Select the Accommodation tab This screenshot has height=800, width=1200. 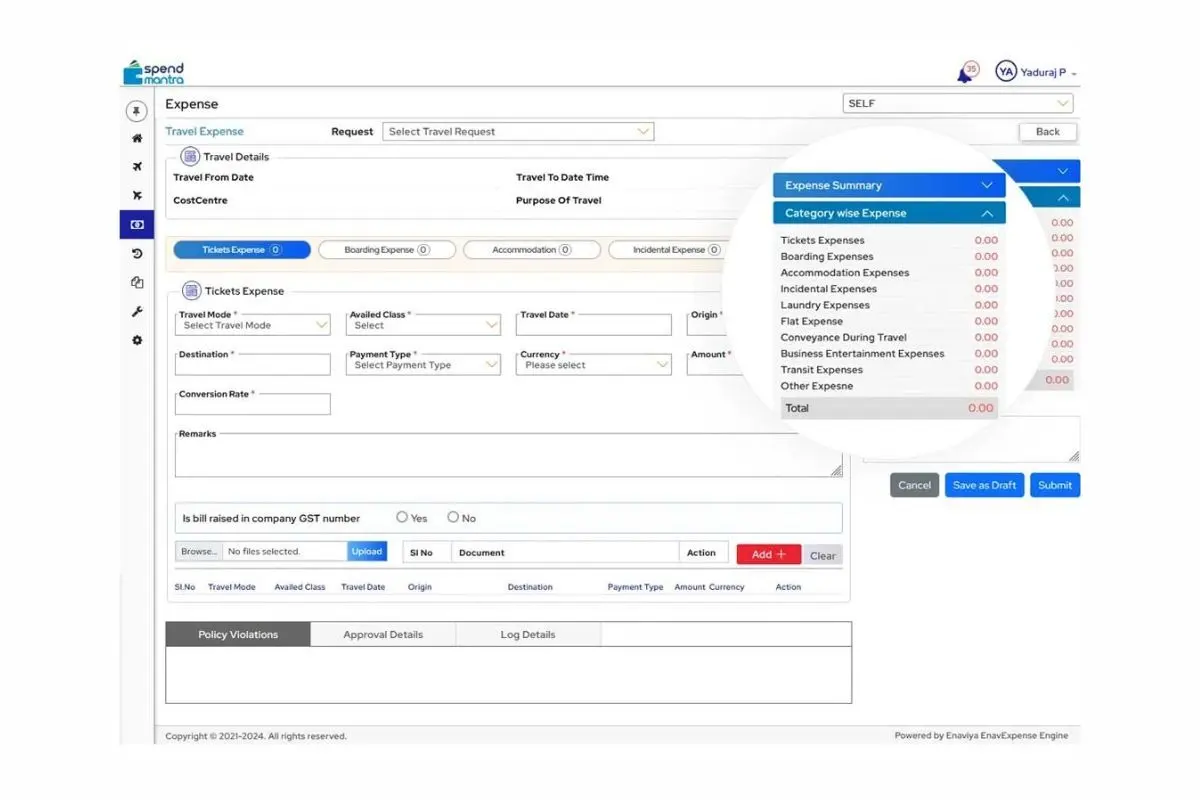point(532,250)
